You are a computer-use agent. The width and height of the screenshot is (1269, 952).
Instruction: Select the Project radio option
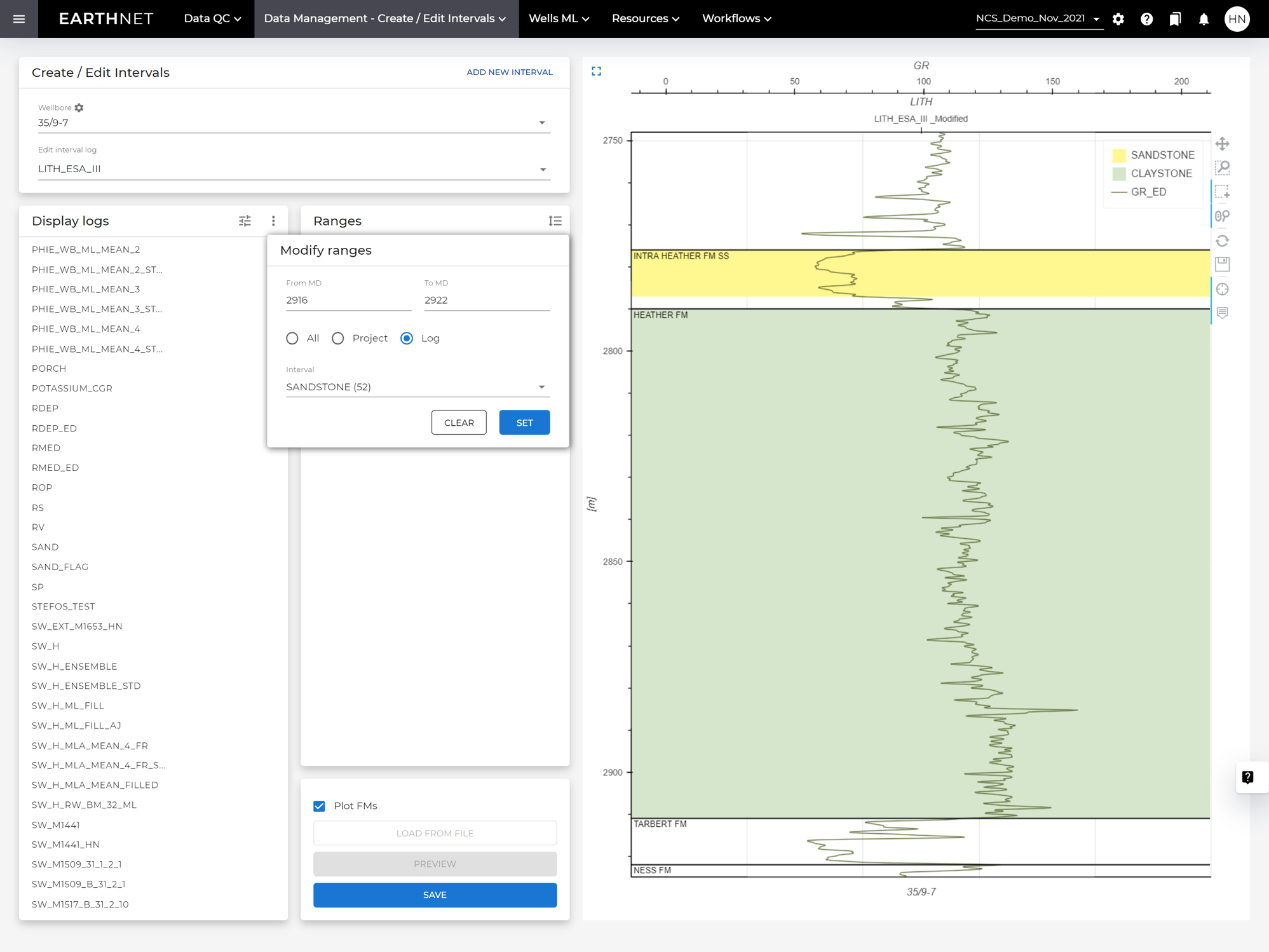tap(338, 338)
